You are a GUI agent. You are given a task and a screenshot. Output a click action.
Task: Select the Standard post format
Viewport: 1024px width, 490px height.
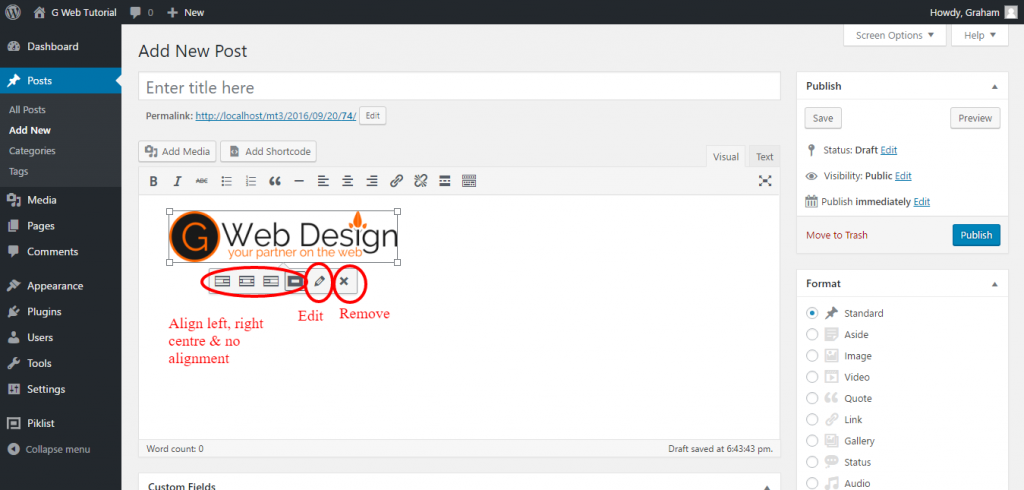point(812,313)
